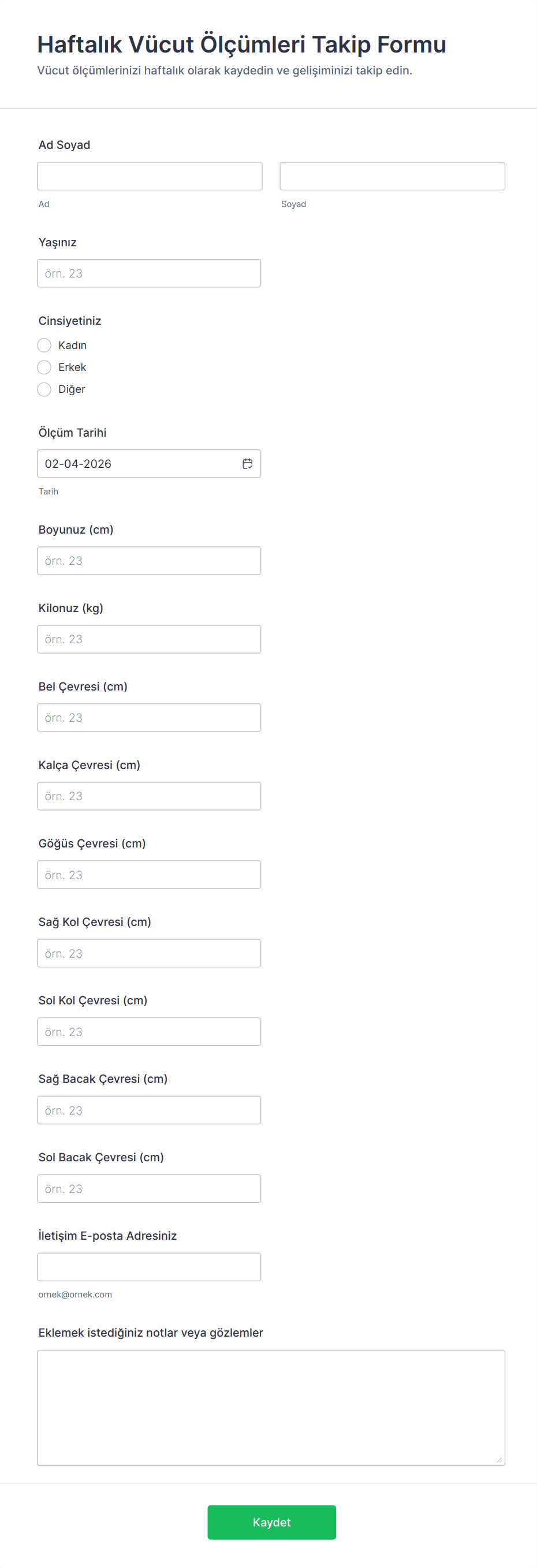The height and width of the screenshot is (1568, 537).
Task: Click the Yaşınız age input
Action: pos(149,273)
